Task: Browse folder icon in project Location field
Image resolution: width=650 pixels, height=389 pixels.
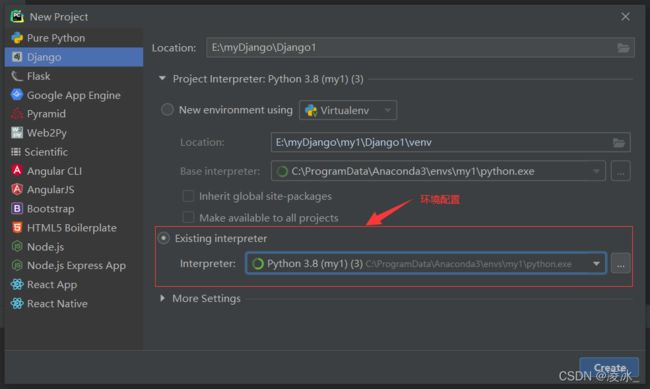Action: click(x=623, y=48)
